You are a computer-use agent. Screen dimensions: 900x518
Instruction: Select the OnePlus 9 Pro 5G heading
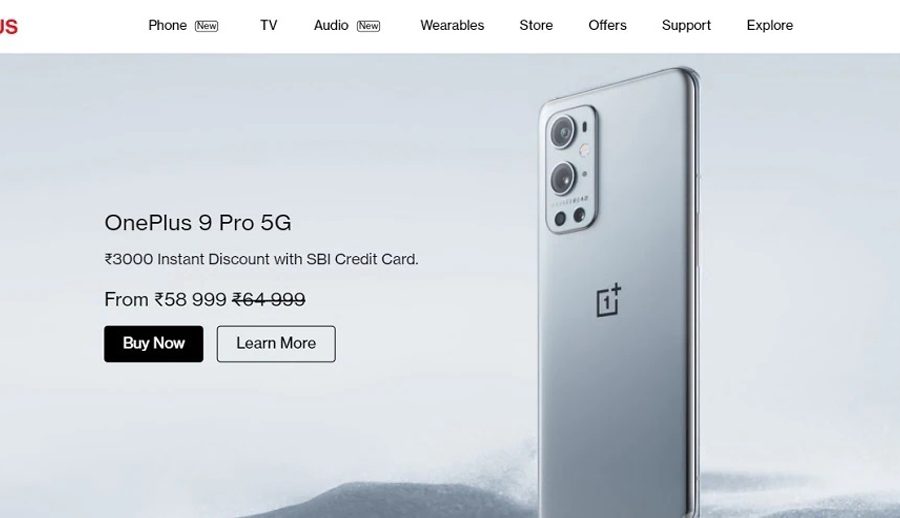pos(198,223)
